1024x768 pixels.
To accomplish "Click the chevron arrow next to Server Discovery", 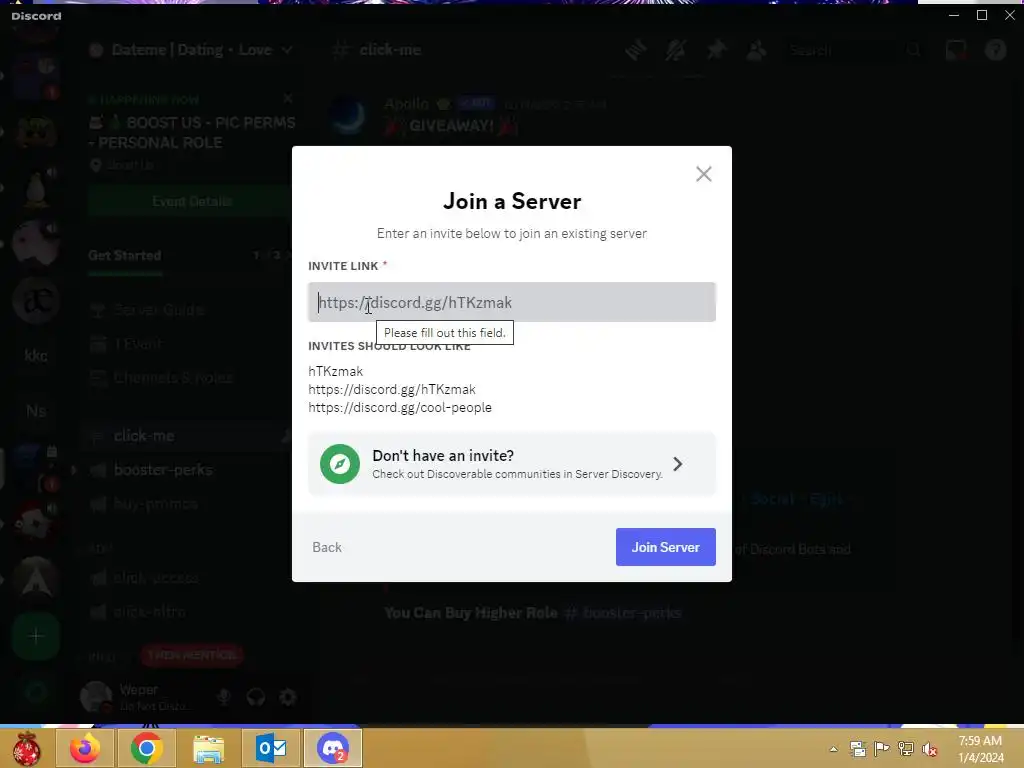I will [678, 464].
